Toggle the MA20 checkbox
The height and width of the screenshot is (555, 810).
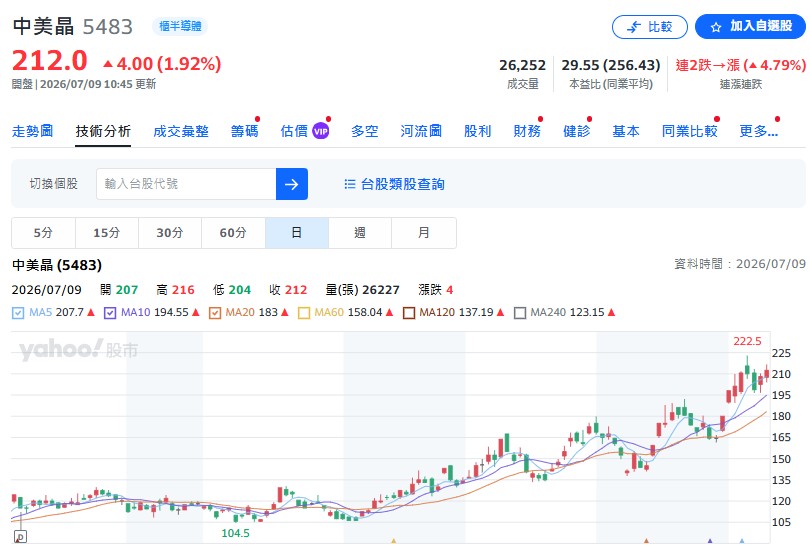tap(215, 313)
